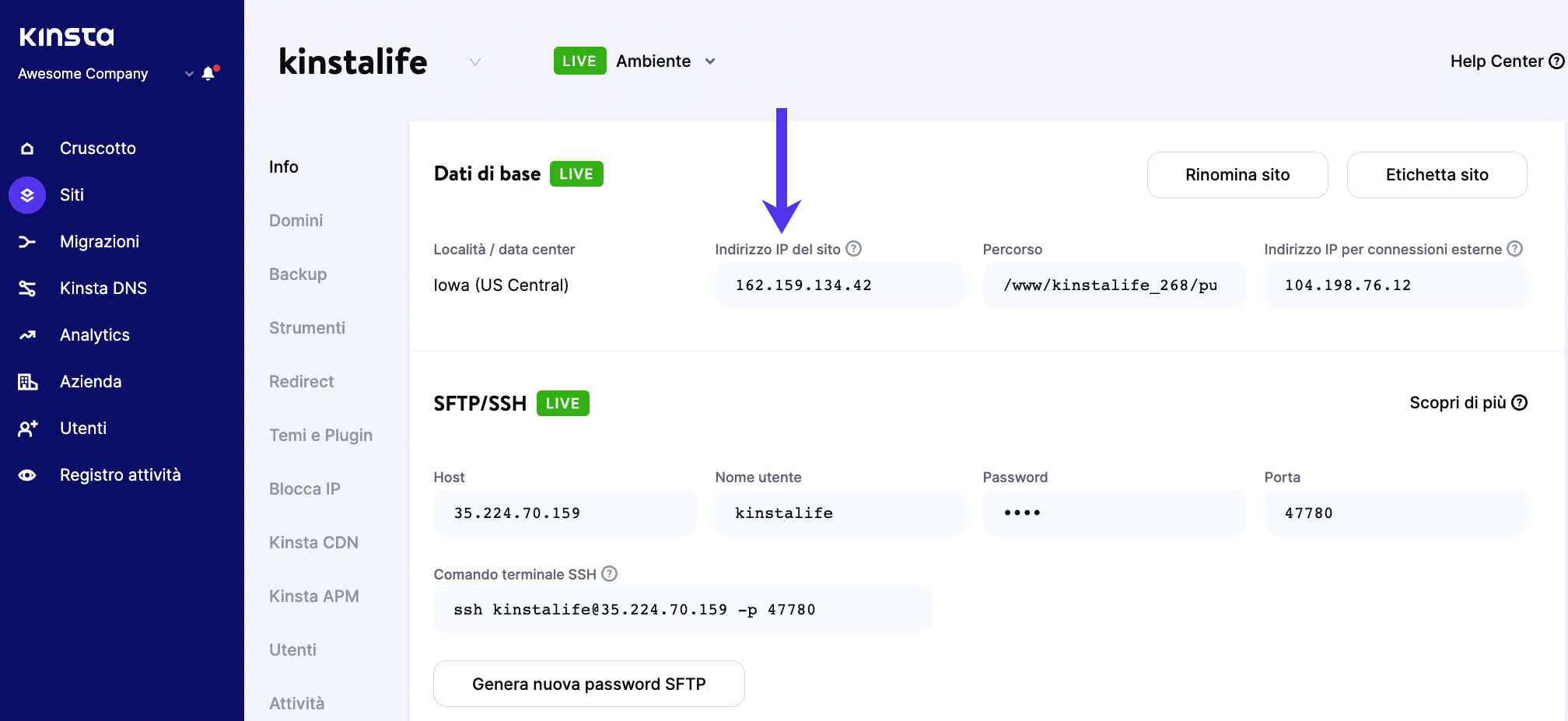1568x721 pixels.
Task: Click the Scopri di più help icon
Action: pos(1518,402)
